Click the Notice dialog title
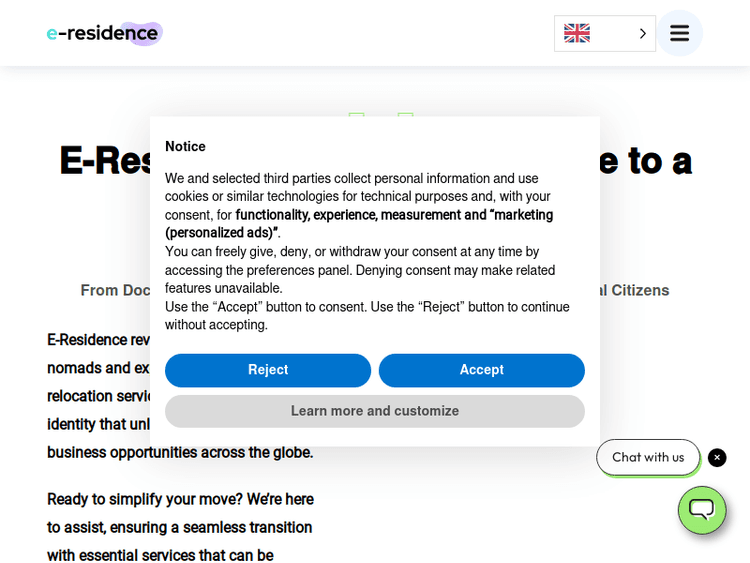Viewport: 750px width, 563px height. (x=185, y=146)
